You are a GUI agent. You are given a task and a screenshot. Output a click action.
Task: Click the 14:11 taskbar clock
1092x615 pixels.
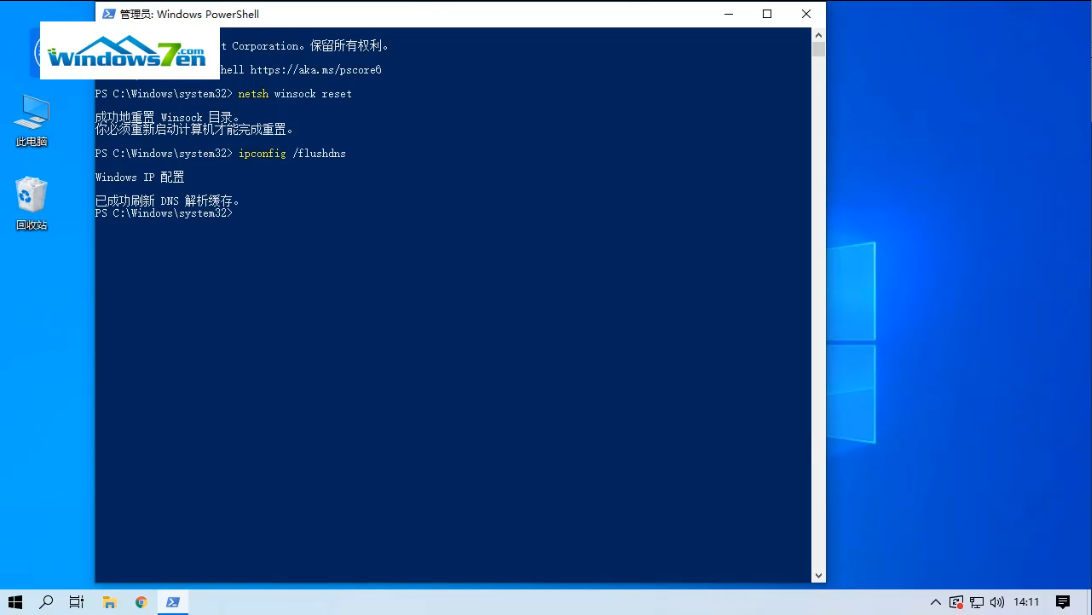(1026, 602)
